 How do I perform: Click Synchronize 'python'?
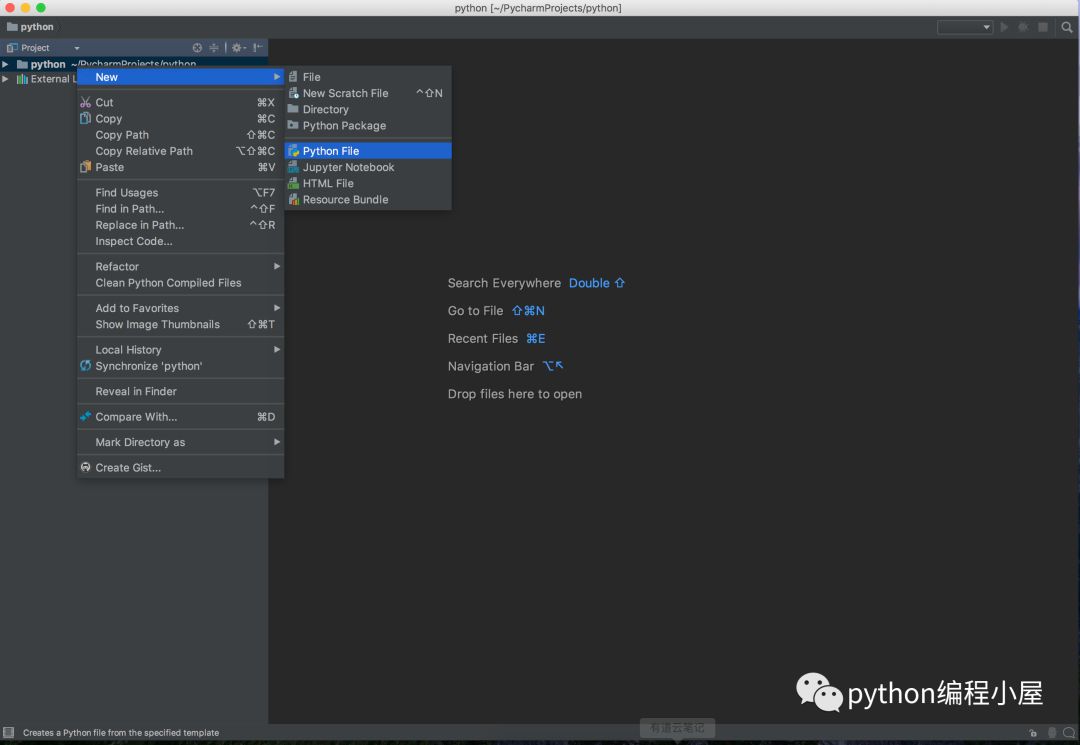pyautogui.click(x=180, y=366)
